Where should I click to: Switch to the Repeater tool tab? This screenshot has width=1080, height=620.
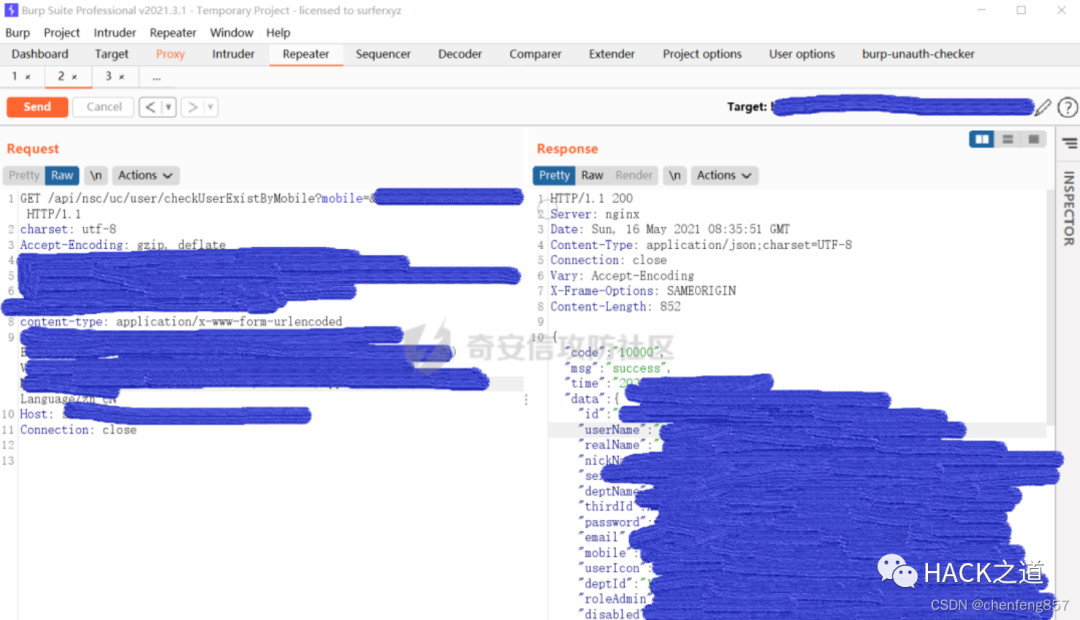click(x=306, y=54)
